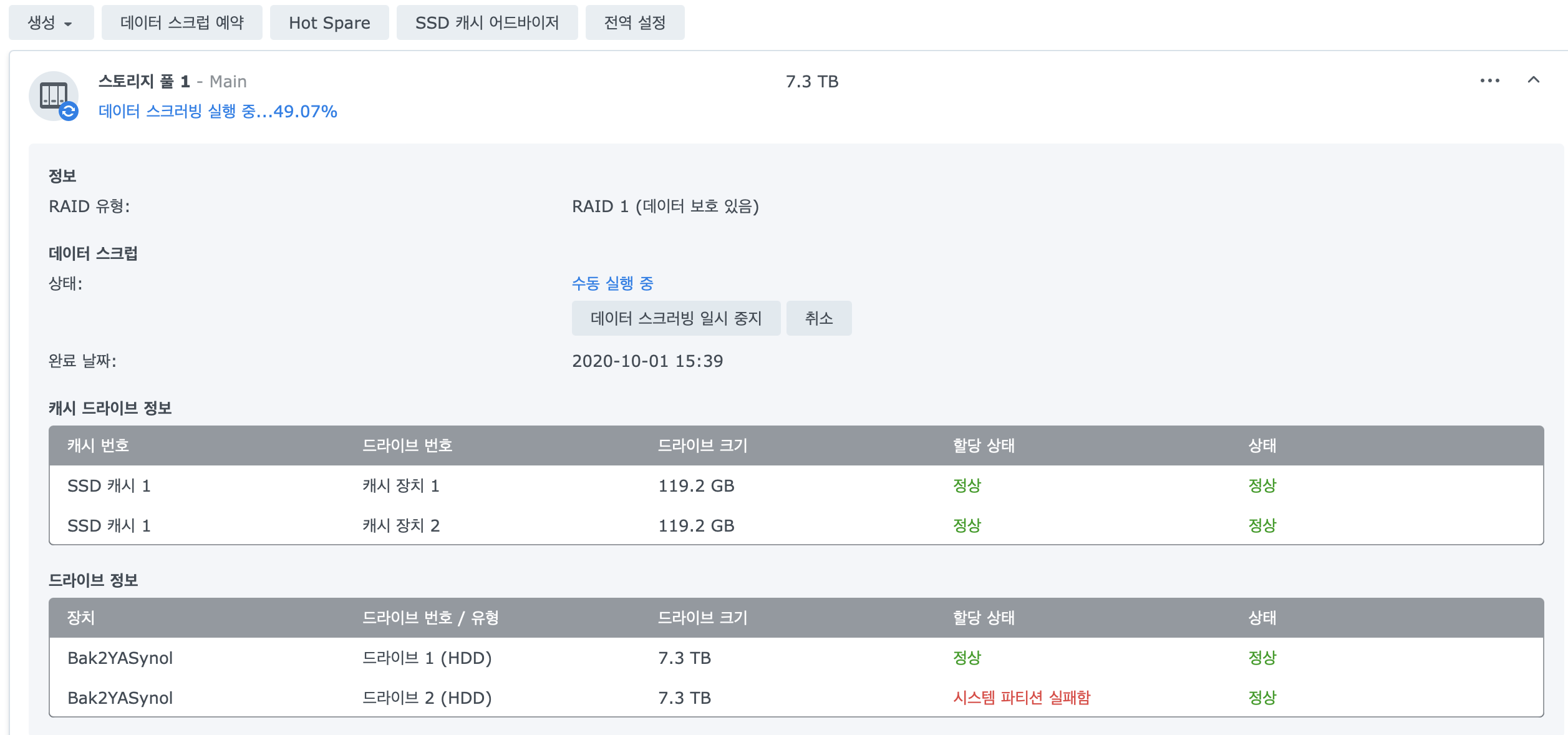
Task: Select the 드라이브 1 (HDD) row
Action: point(427,658)
